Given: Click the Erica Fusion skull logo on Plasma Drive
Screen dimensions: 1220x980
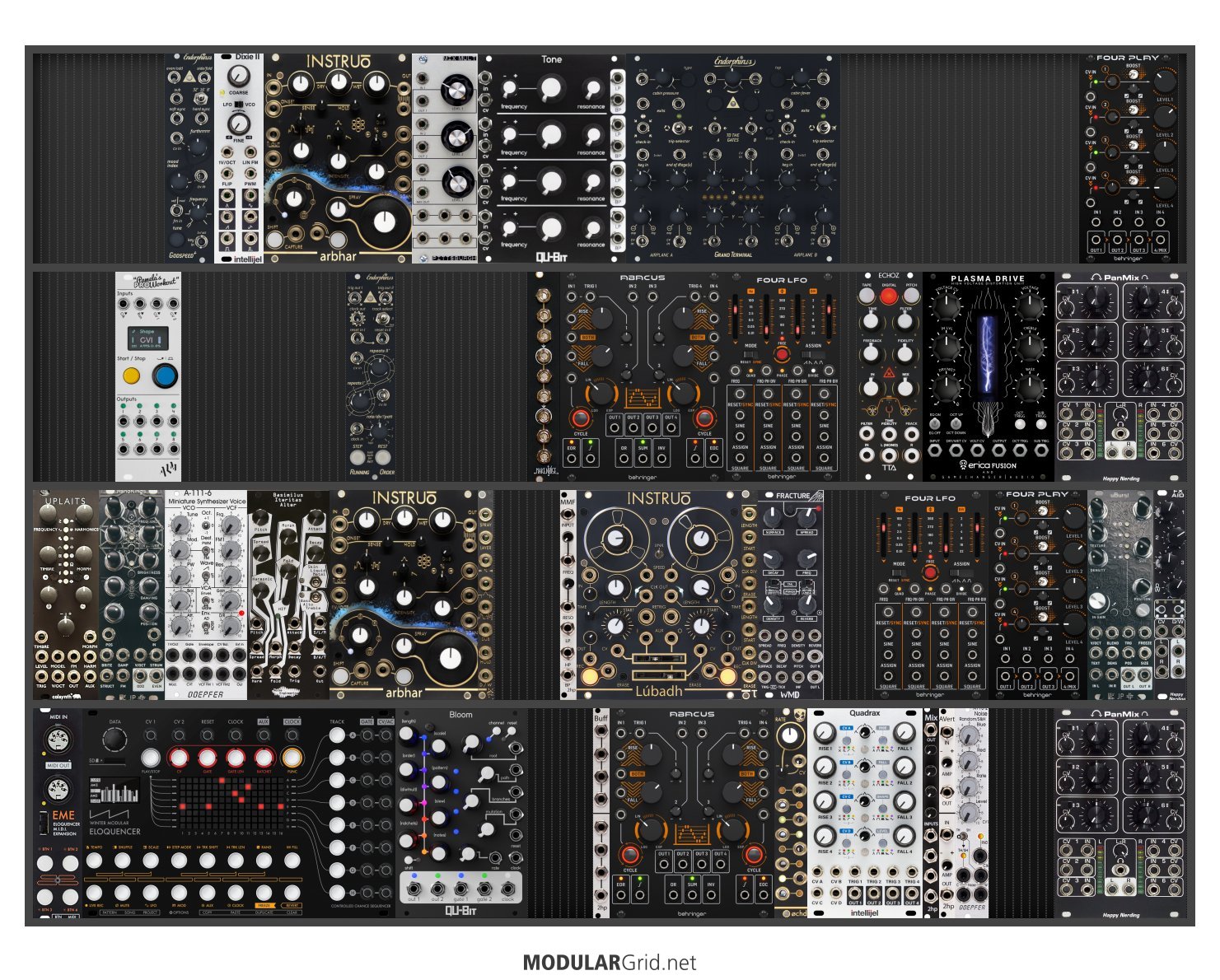Looking at the screenshot, I should [961, 465].
